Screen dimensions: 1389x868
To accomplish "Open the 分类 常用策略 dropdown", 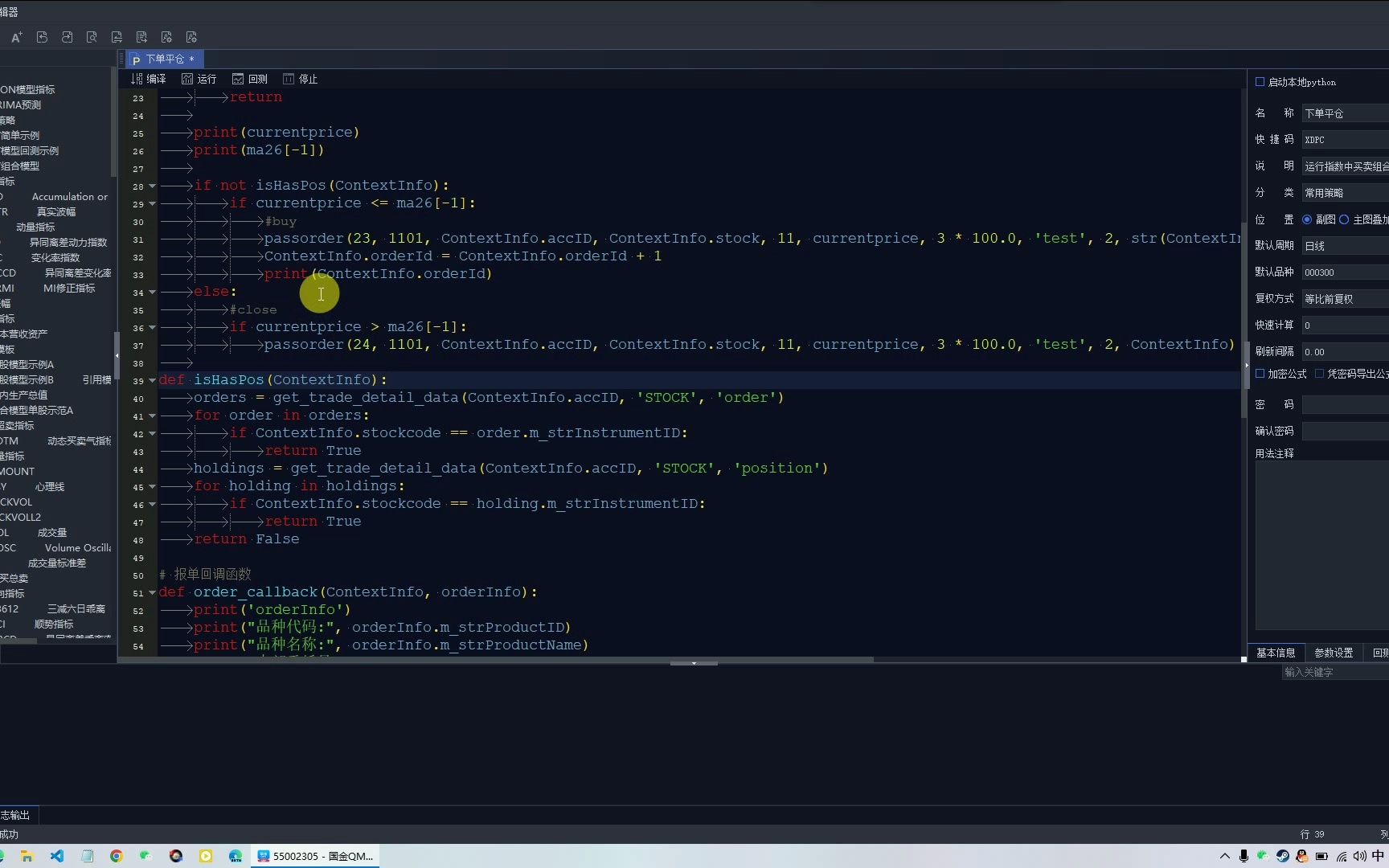I will (1345, 193).
